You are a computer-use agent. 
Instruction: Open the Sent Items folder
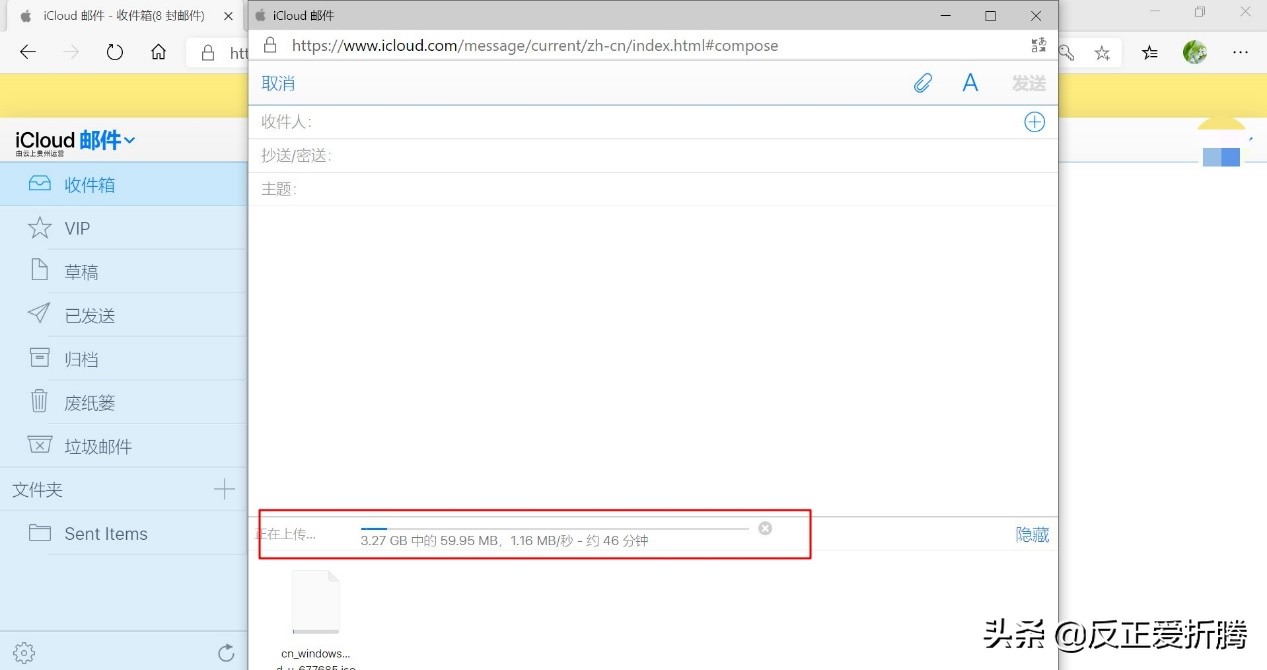click(105, 533)
